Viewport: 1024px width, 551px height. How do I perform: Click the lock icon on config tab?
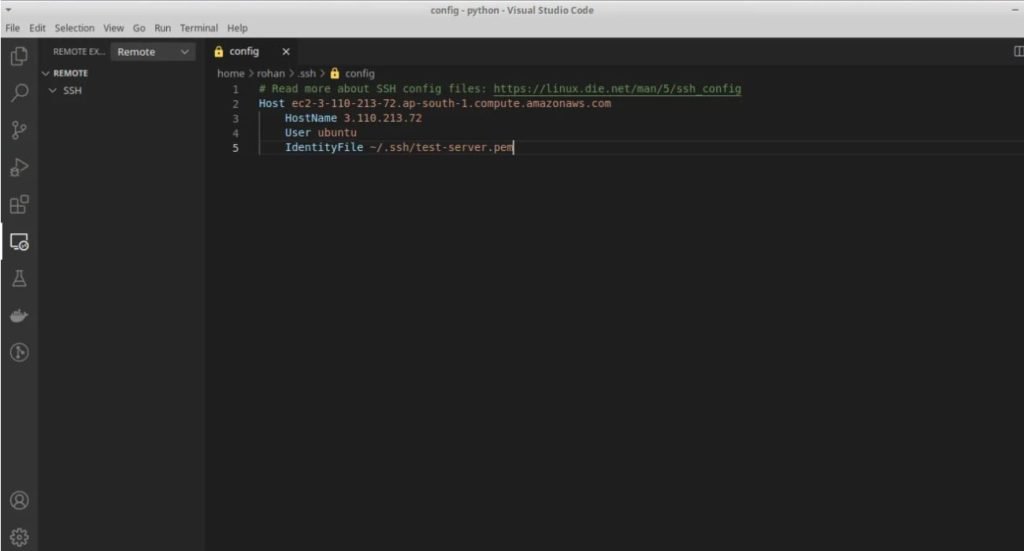[x=219, y=52]
